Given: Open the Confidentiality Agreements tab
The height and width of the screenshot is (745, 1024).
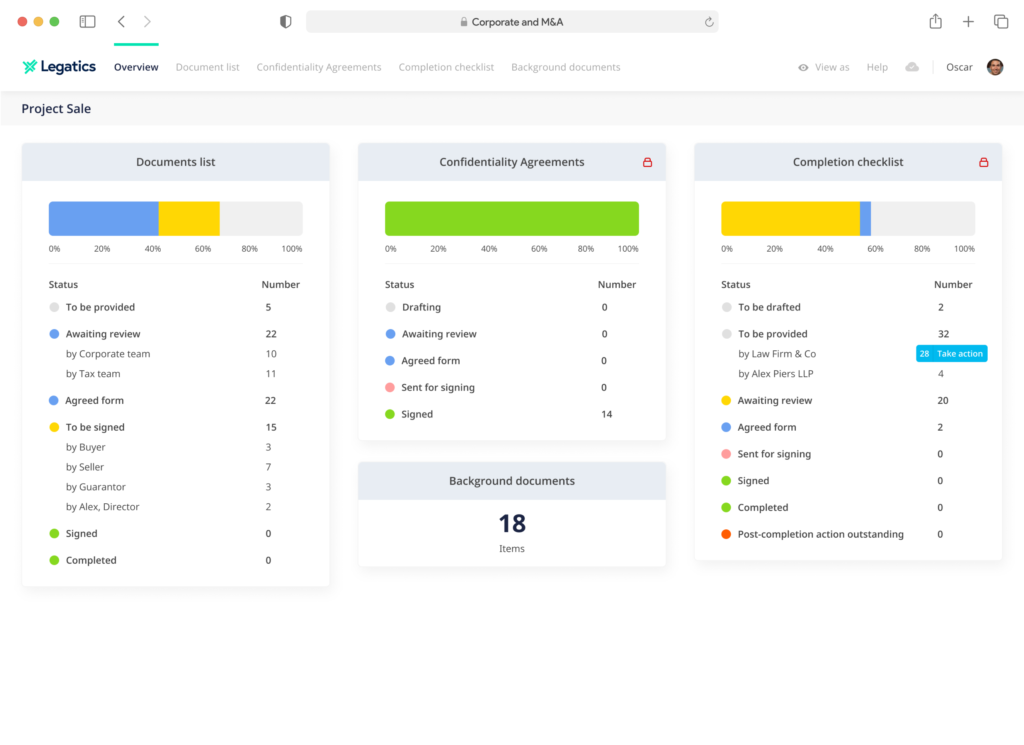Looking at the screenshot, I should point(319,67).
